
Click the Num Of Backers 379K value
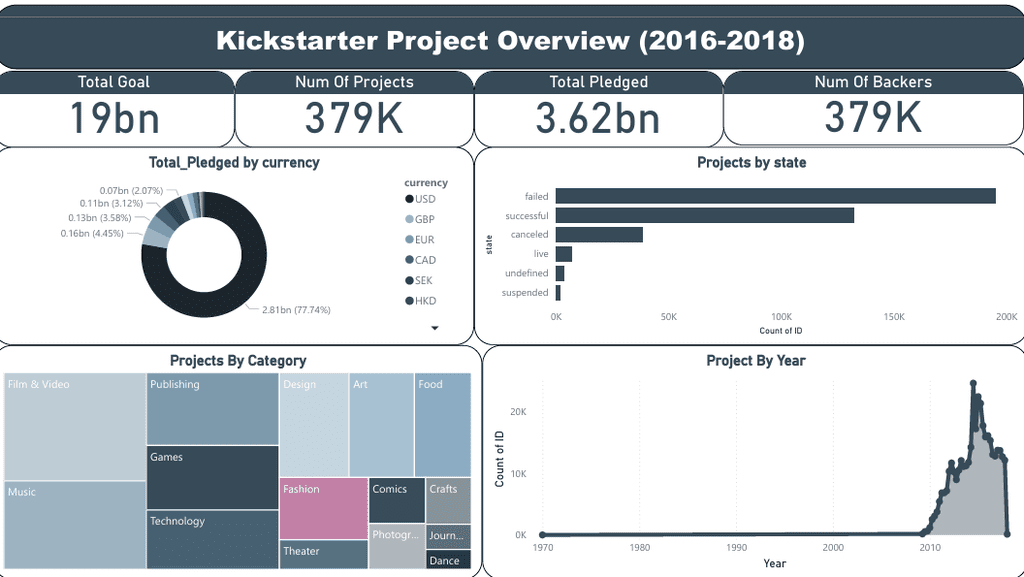point(873,117)
